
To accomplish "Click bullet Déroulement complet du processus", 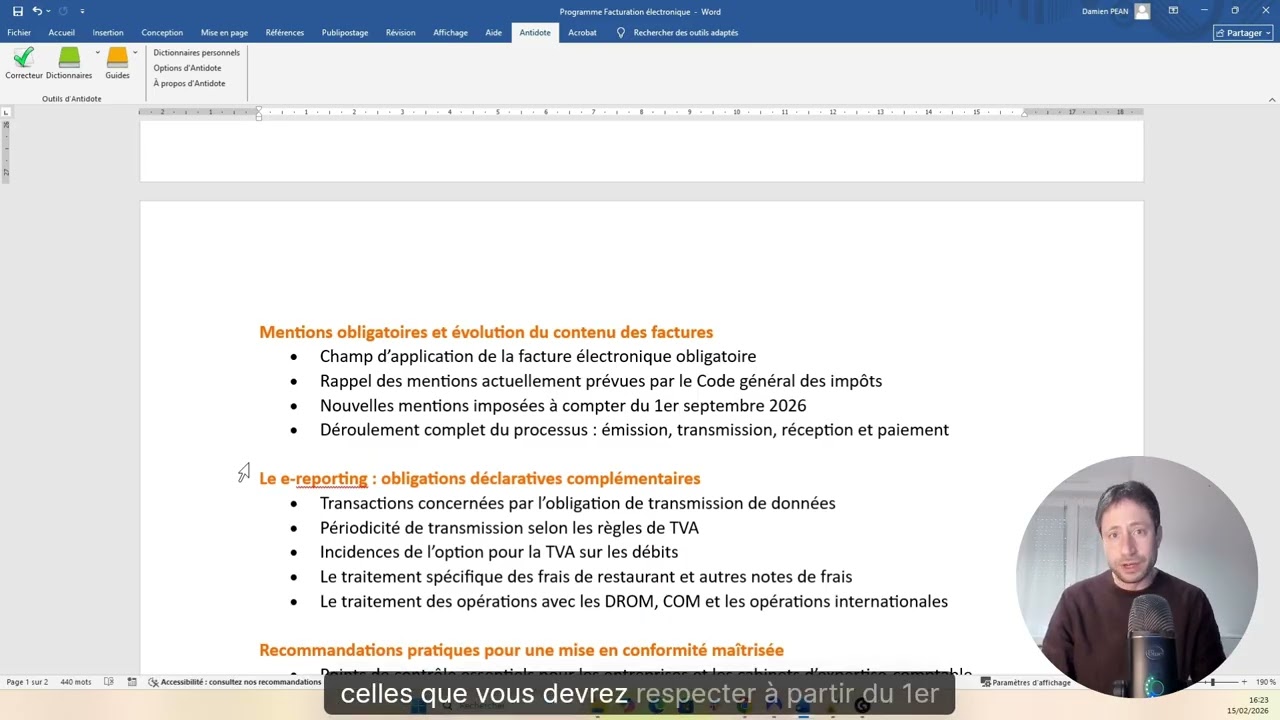I will tap(634, 430).
